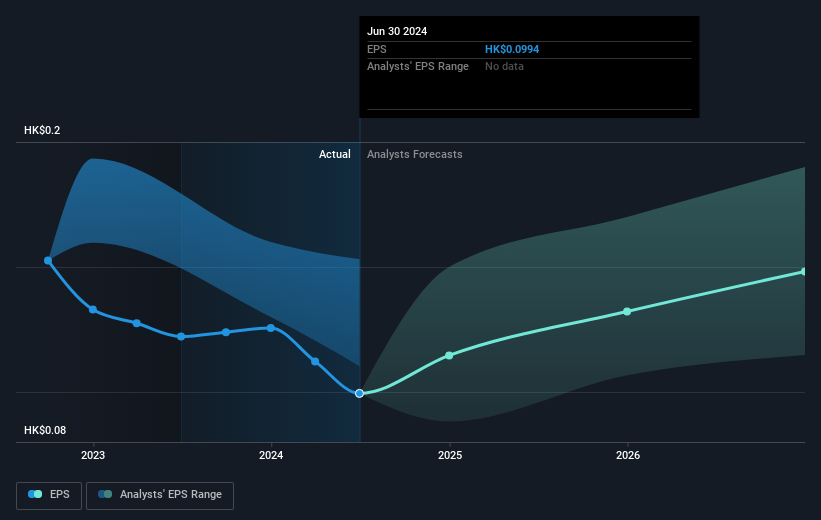Click the EPS point after 2023 tick

coord(137,323)
